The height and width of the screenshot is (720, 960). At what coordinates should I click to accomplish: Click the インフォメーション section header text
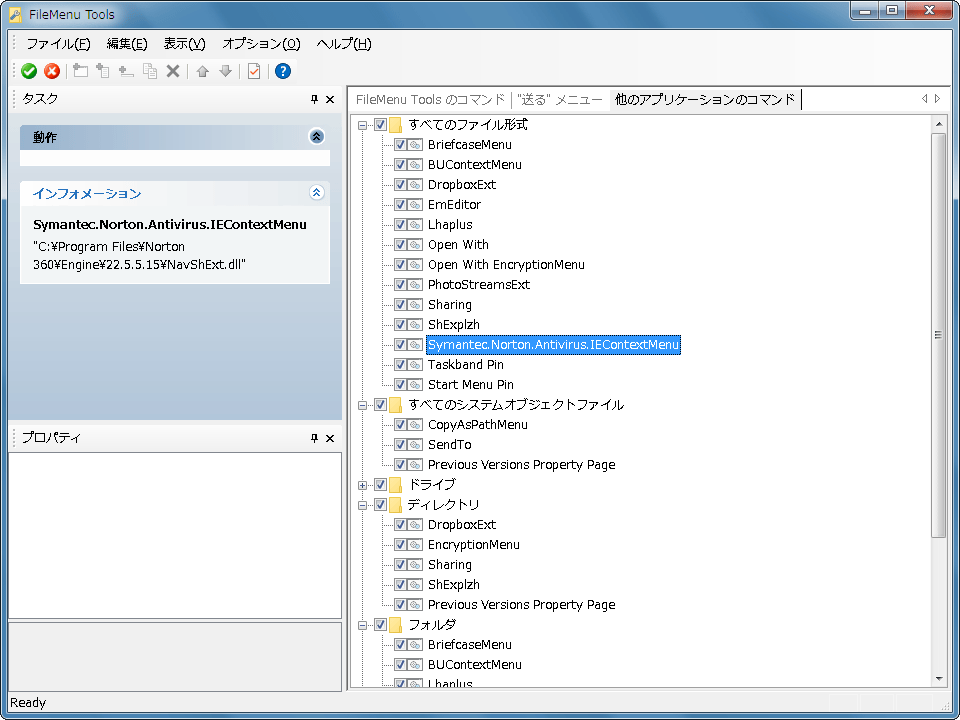tap(87, 194)
